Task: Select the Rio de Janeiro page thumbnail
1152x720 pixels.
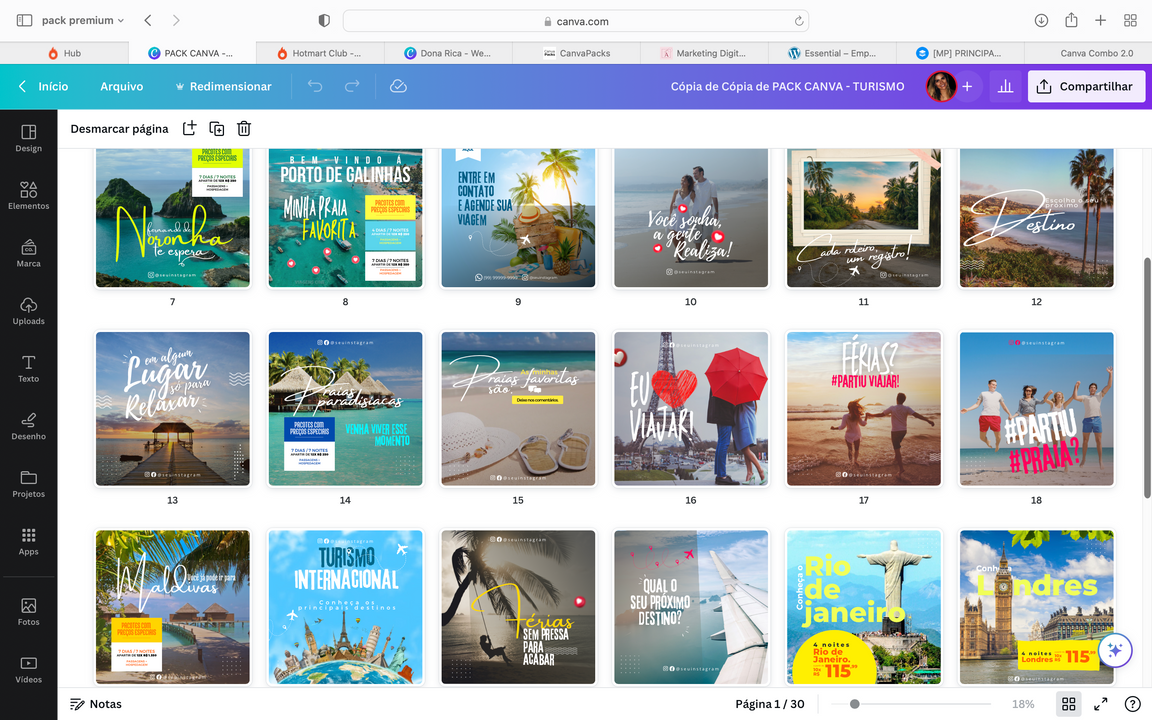Action: coord(863,607)
